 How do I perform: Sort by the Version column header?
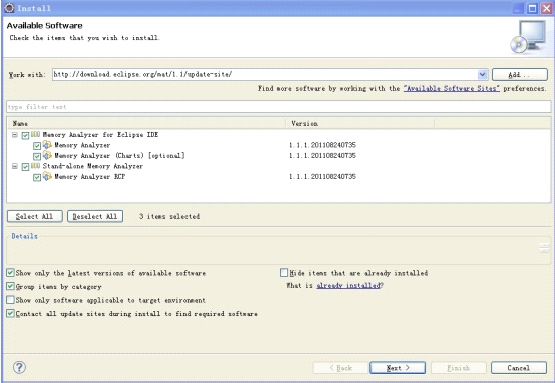click(x=360, y=124)
